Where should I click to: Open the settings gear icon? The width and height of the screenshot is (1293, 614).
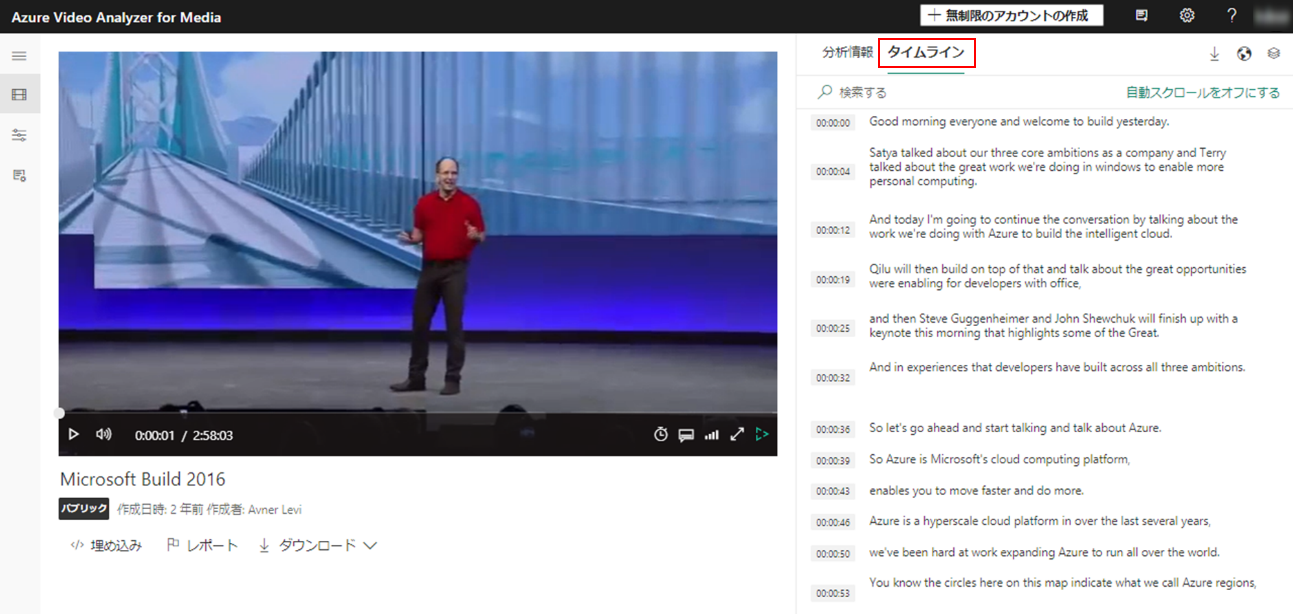tap(1187, 16)
